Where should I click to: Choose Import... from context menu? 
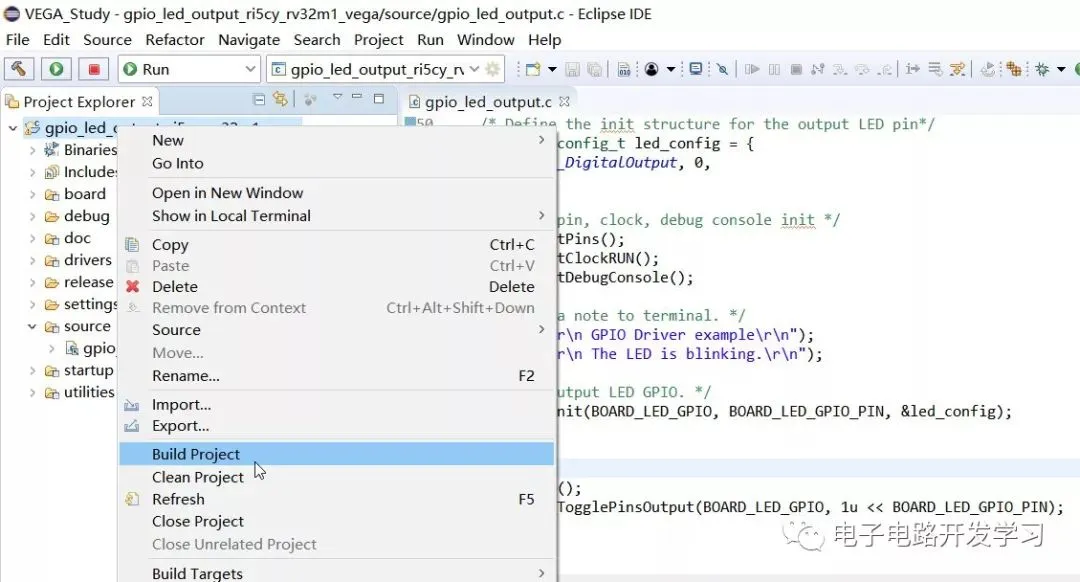(x=336, y=404)
